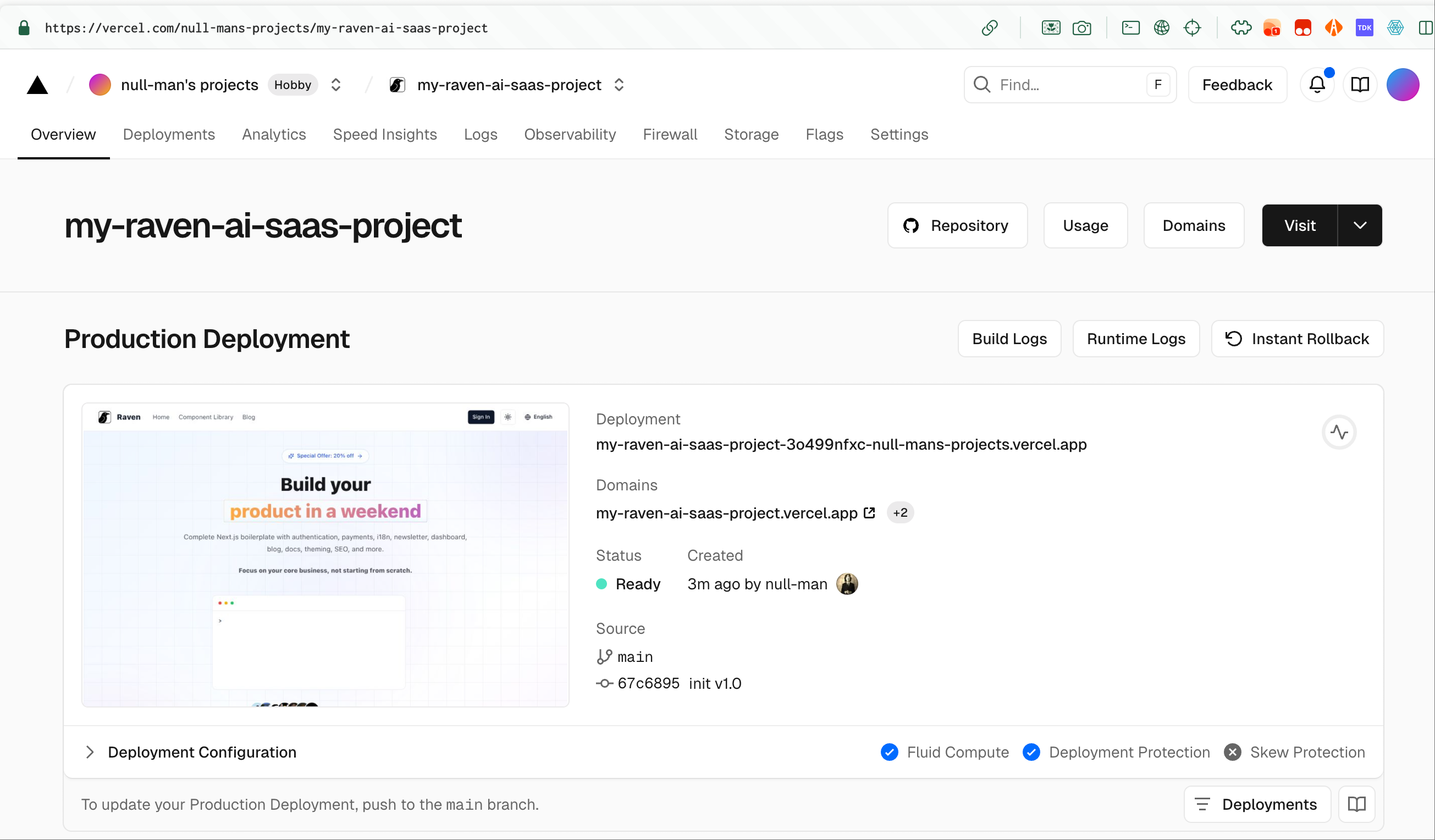Open the user account avatar menu
This screenshot has height=840, width=1435.
point(1403,85)
